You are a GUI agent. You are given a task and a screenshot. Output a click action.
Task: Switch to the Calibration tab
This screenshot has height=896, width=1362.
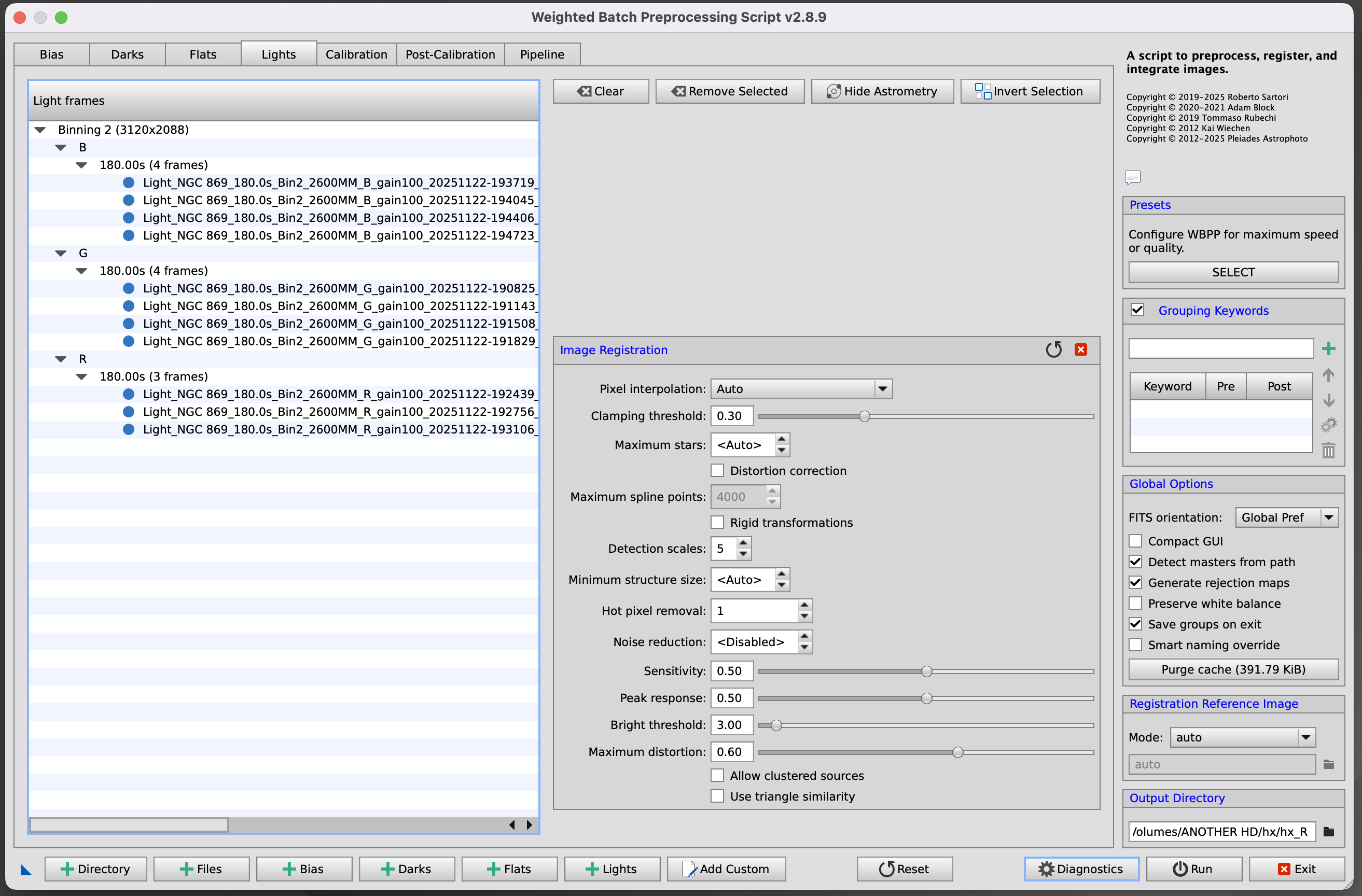pyautogui.click(x=356, y=54)
